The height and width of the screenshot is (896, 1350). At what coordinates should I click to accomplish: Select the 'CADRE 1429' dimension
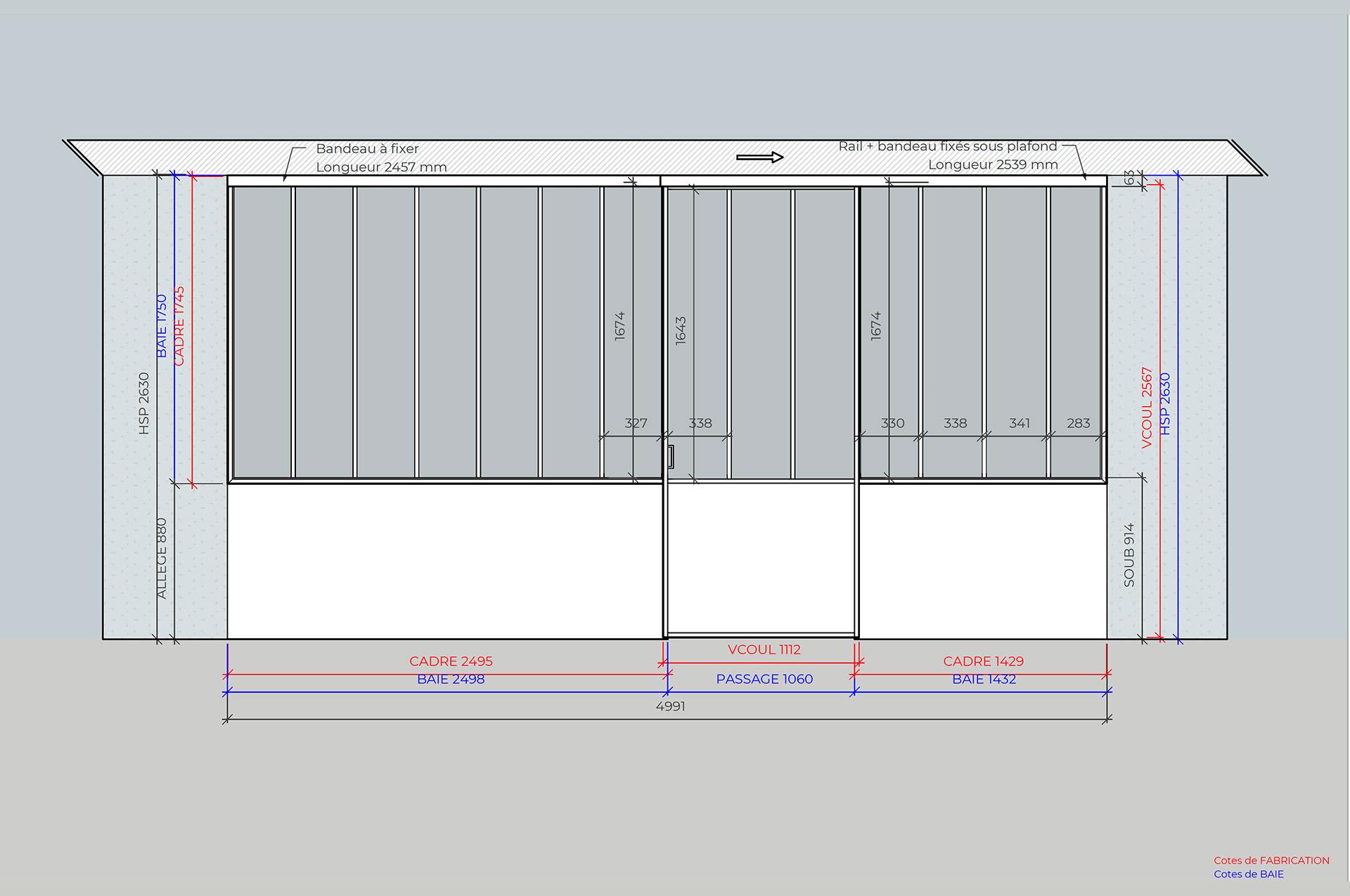(983, 661)
